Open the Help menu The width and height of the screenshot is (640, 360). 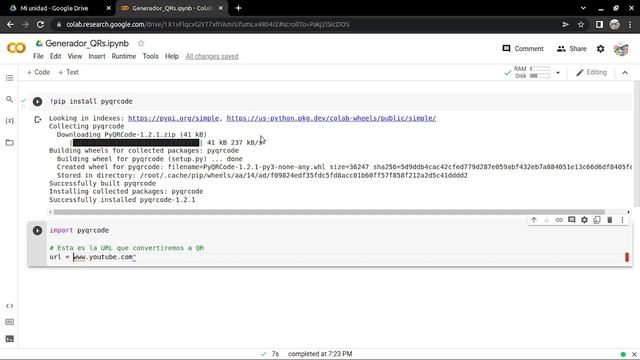tap(172, 56)
